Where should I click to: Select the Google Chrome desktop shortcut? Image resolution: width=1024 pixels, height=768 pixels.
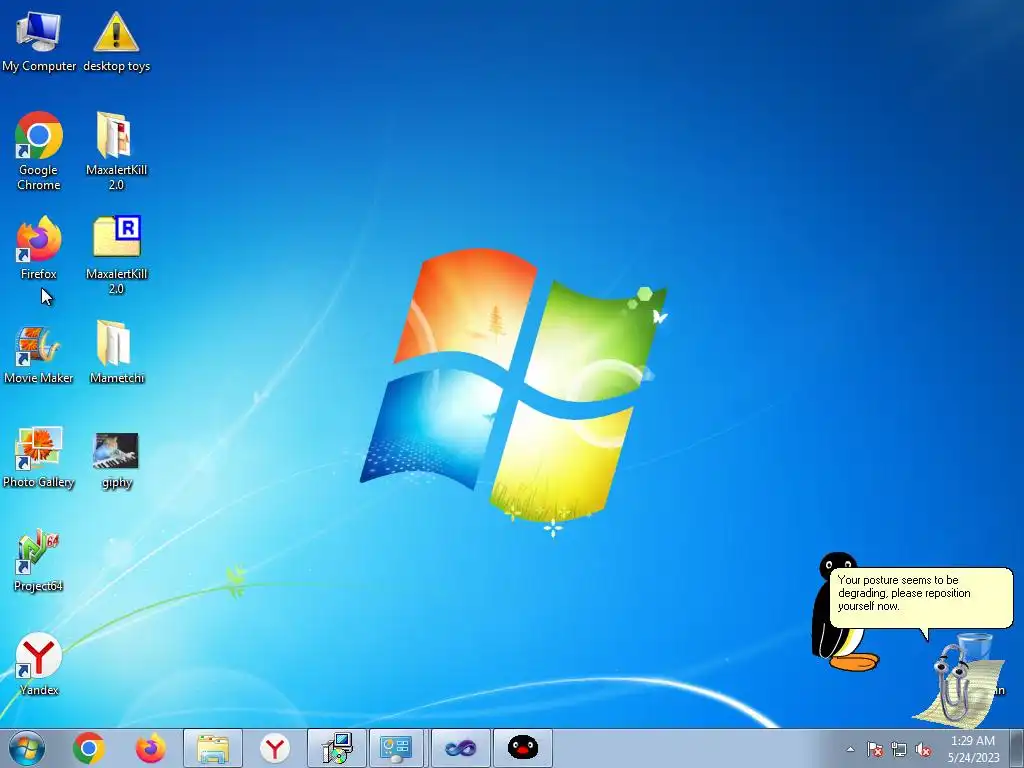click(39, 151)
